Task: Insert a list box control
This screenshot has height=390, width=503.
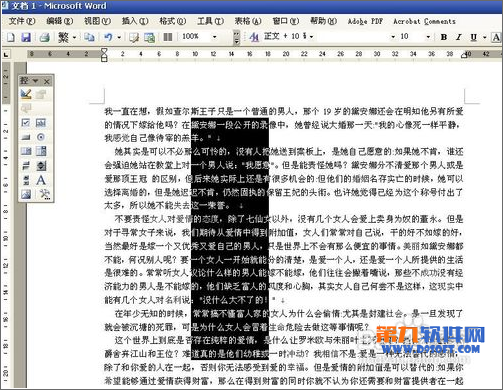Action: pos(26,151)
